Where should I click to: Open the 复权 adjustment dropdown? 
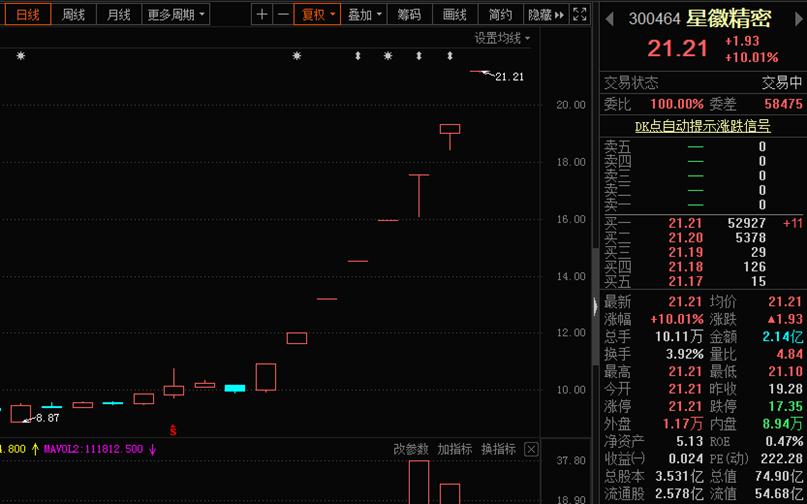(x=317, y=14)
